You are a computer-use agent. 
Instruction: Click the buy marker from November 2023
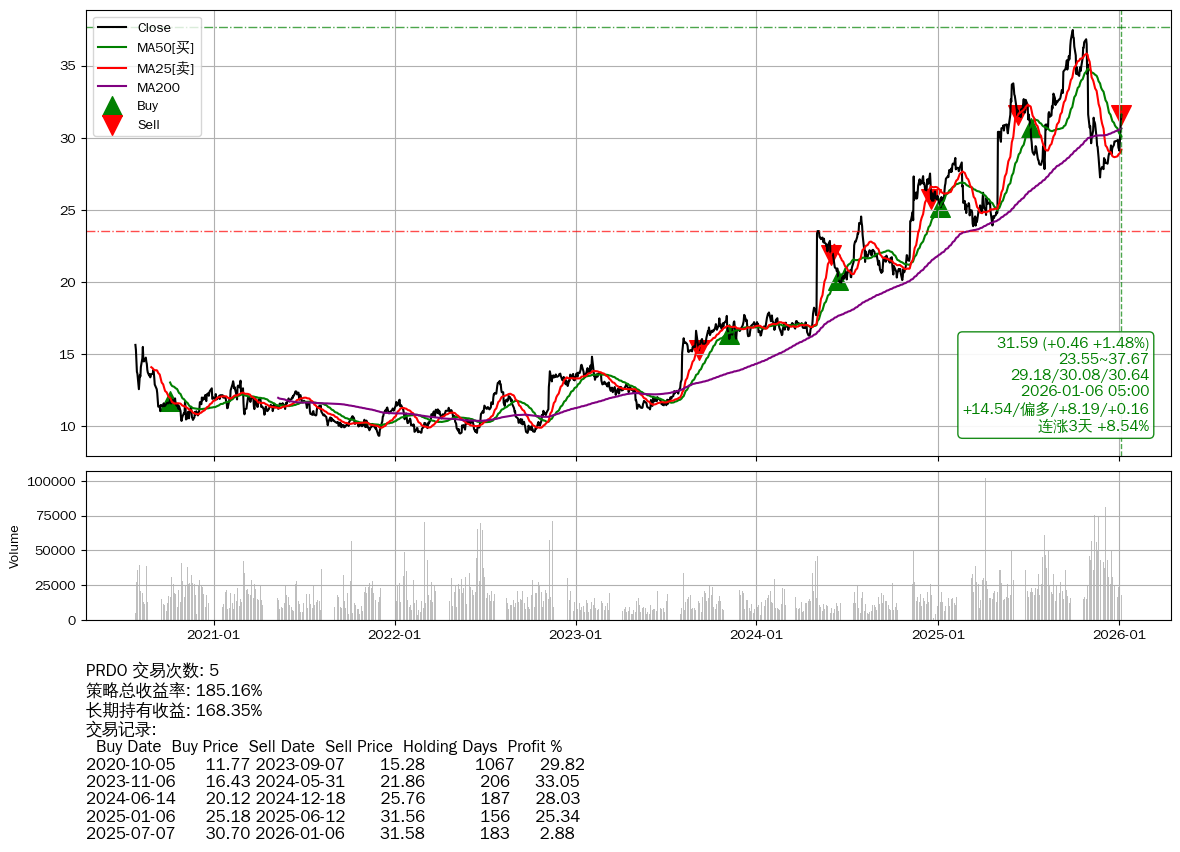coord(729,335)
